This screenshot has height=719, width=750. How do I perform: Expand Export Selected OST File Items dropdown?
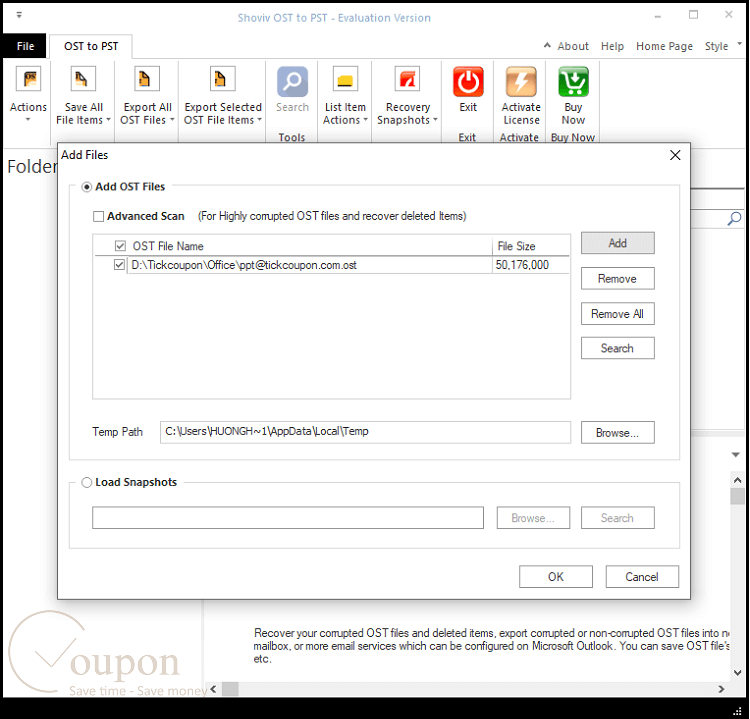pyautogui.click(x=260, y=120)
